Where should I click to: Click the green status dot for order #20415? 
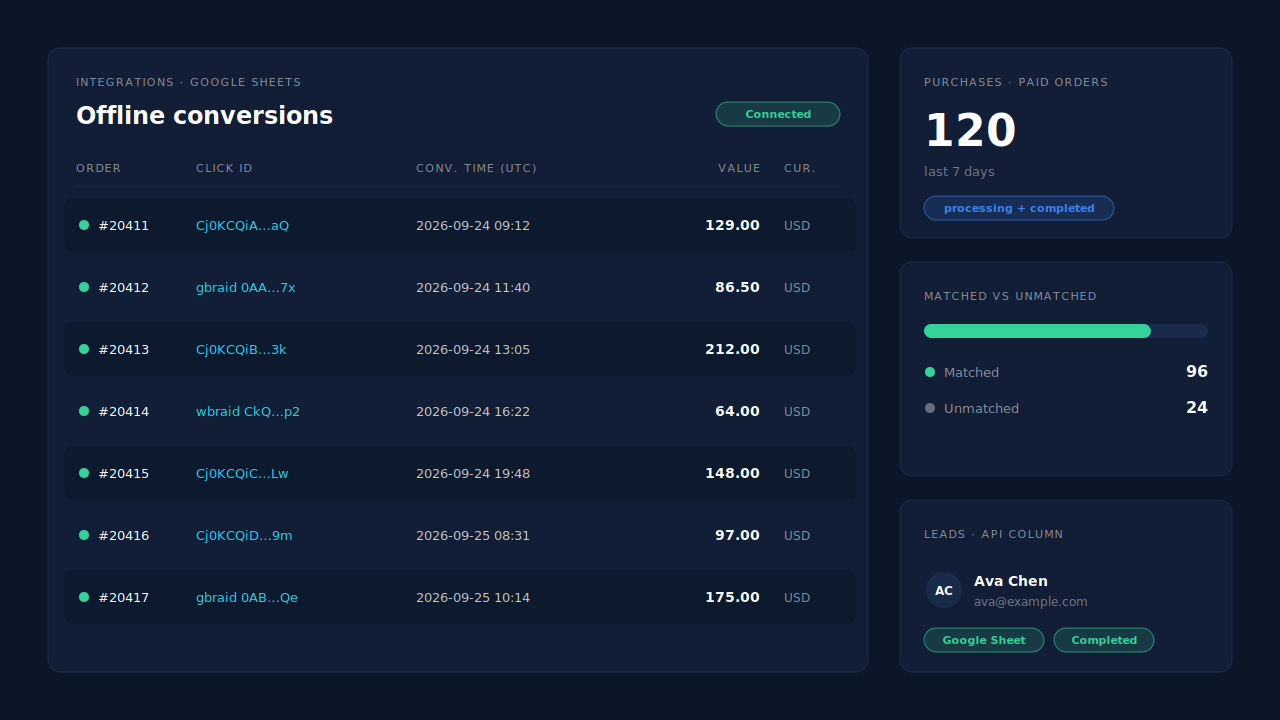pyautogui.click(x=84, y=473)
